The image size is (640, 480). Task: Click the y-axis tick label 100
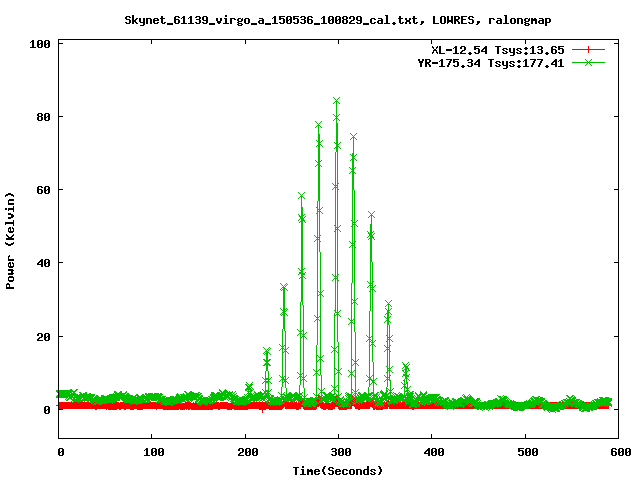coord(40,44)
